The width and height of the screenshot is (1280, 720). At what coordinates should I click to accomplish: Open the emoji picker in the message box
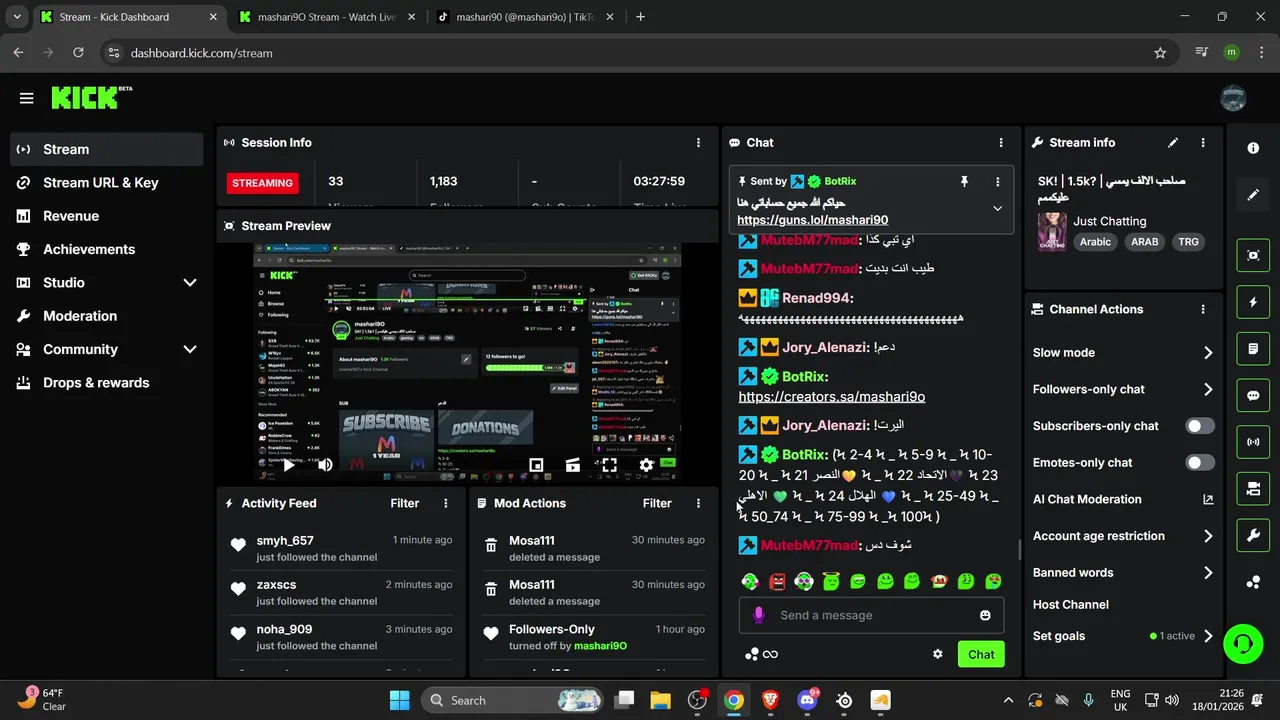coord(985,615)
